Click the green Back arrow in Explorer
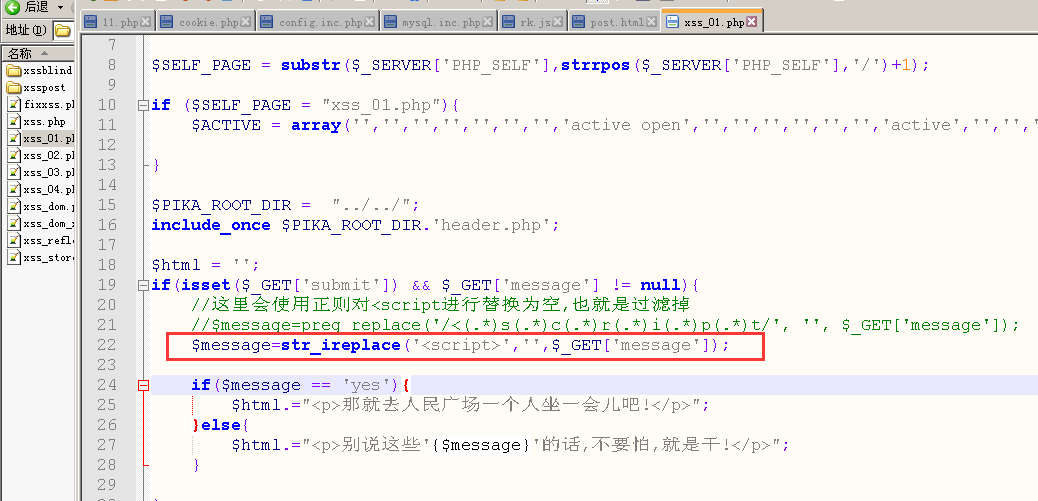The image size is (1038, 501). coord(12,7)
